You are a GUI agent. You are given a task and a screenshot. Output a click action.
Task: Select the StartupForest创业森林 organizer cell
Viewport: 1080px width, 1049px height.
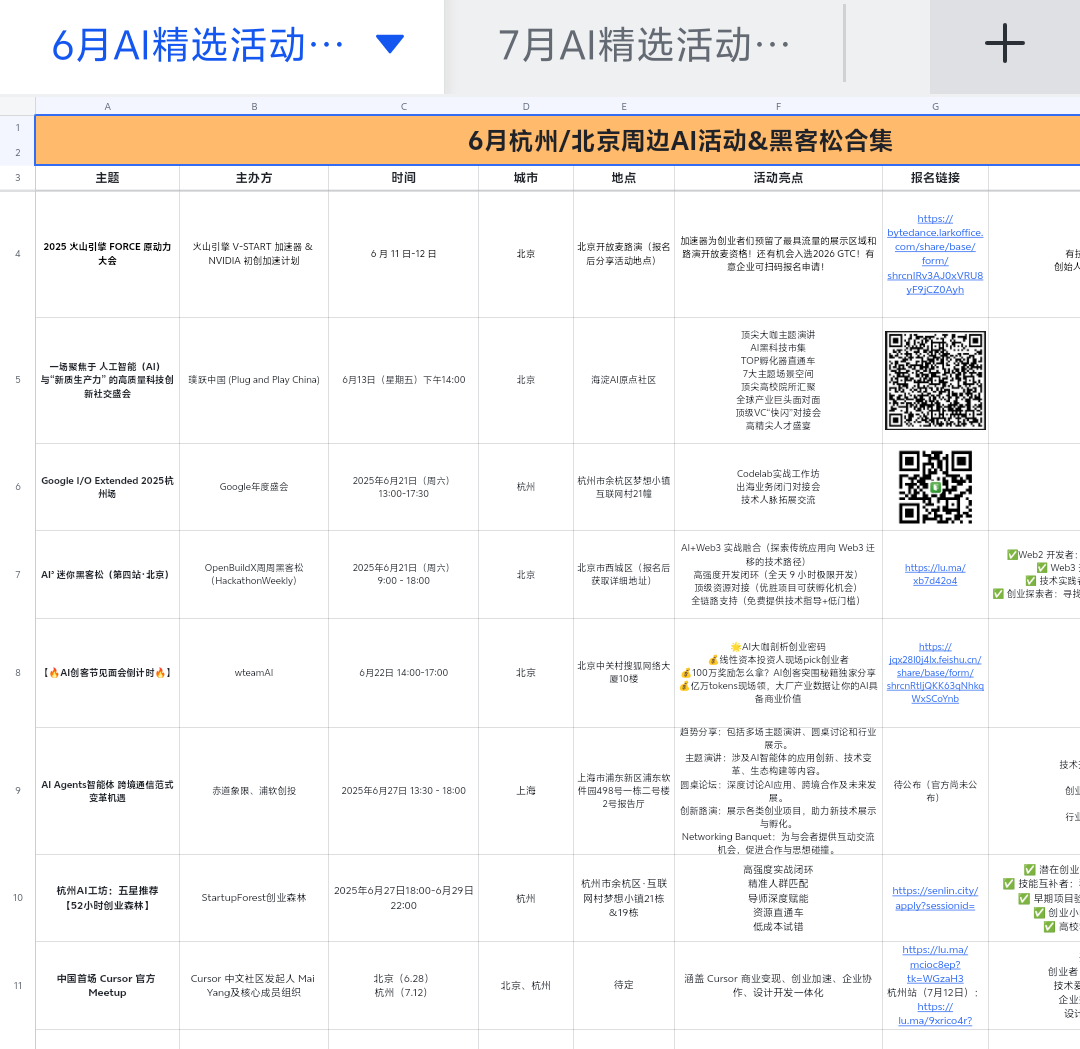[x=254, y=898]
